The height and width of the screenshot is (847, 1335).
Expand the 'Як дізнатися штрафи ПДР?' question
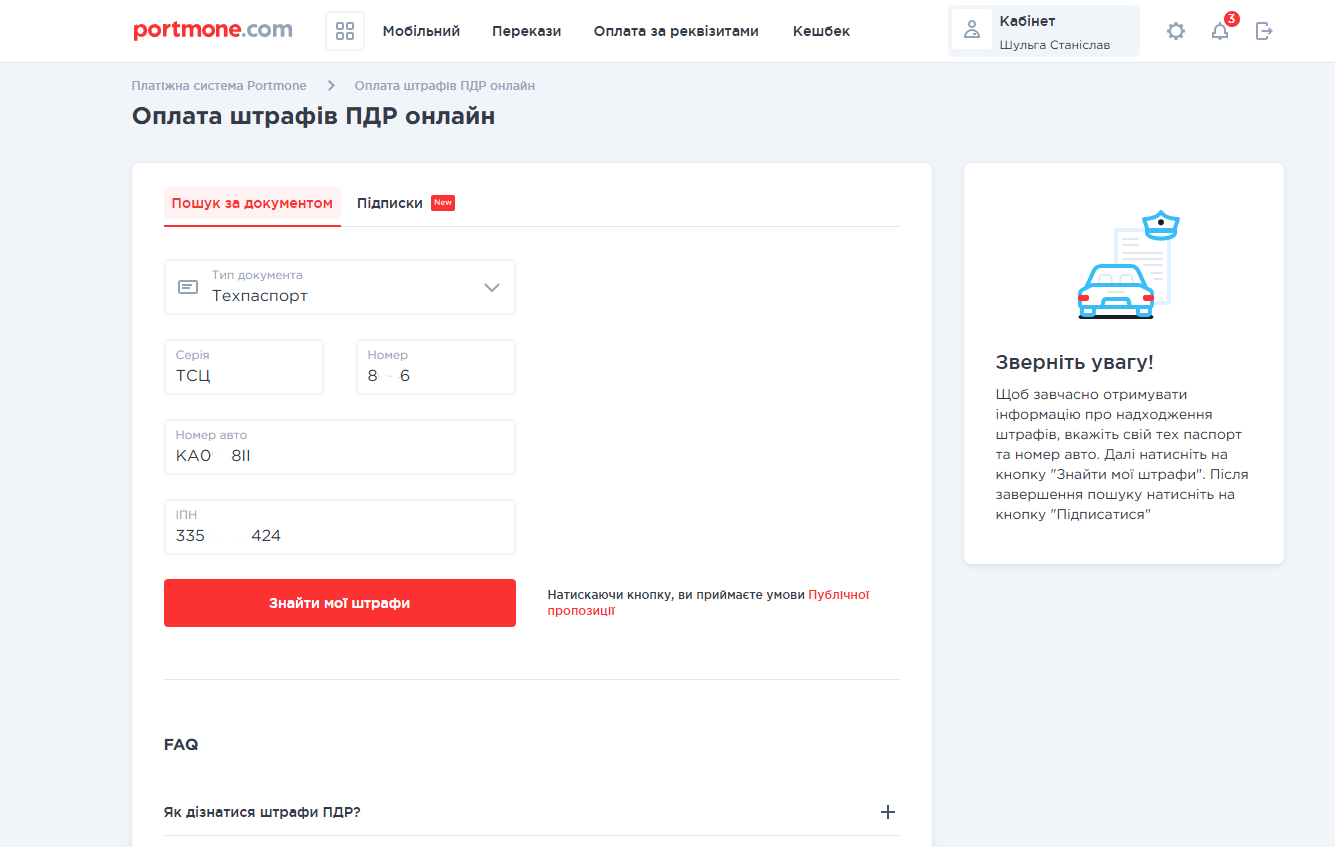point(887,812)
